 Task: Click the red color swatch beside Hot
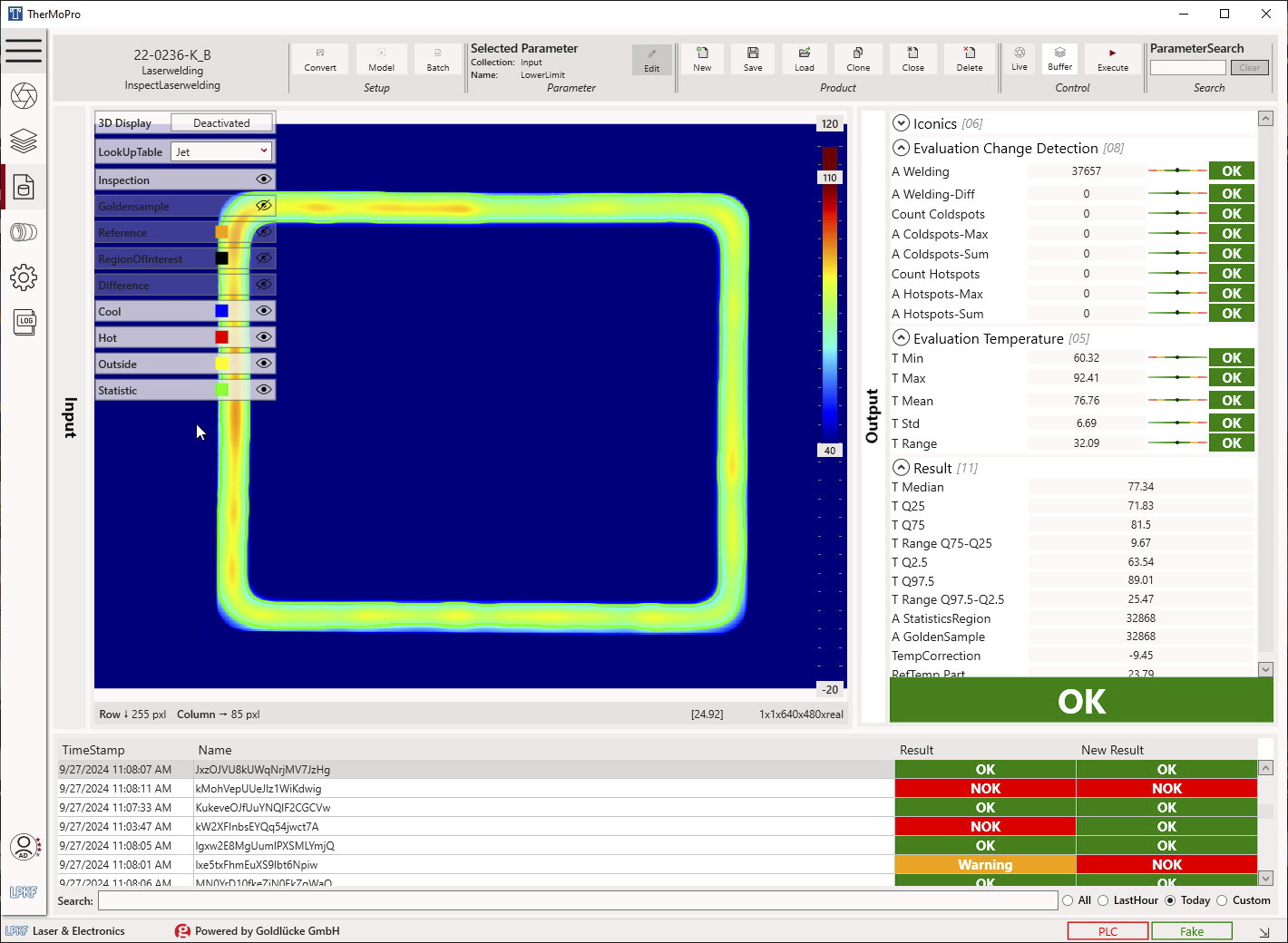(x=220, y=336)
